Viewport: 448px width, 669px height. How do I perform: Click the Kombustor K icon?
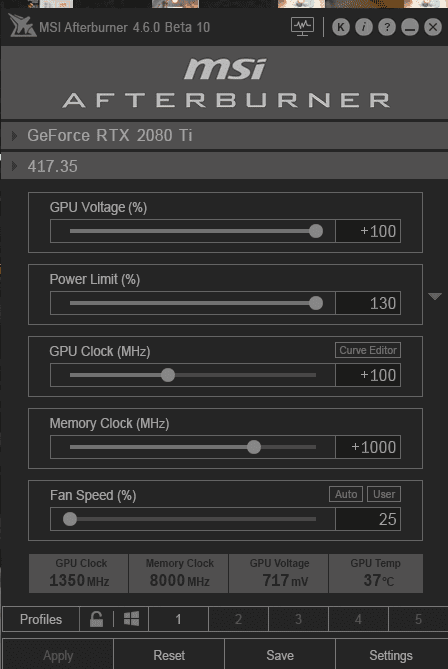[x=341, y=27]
